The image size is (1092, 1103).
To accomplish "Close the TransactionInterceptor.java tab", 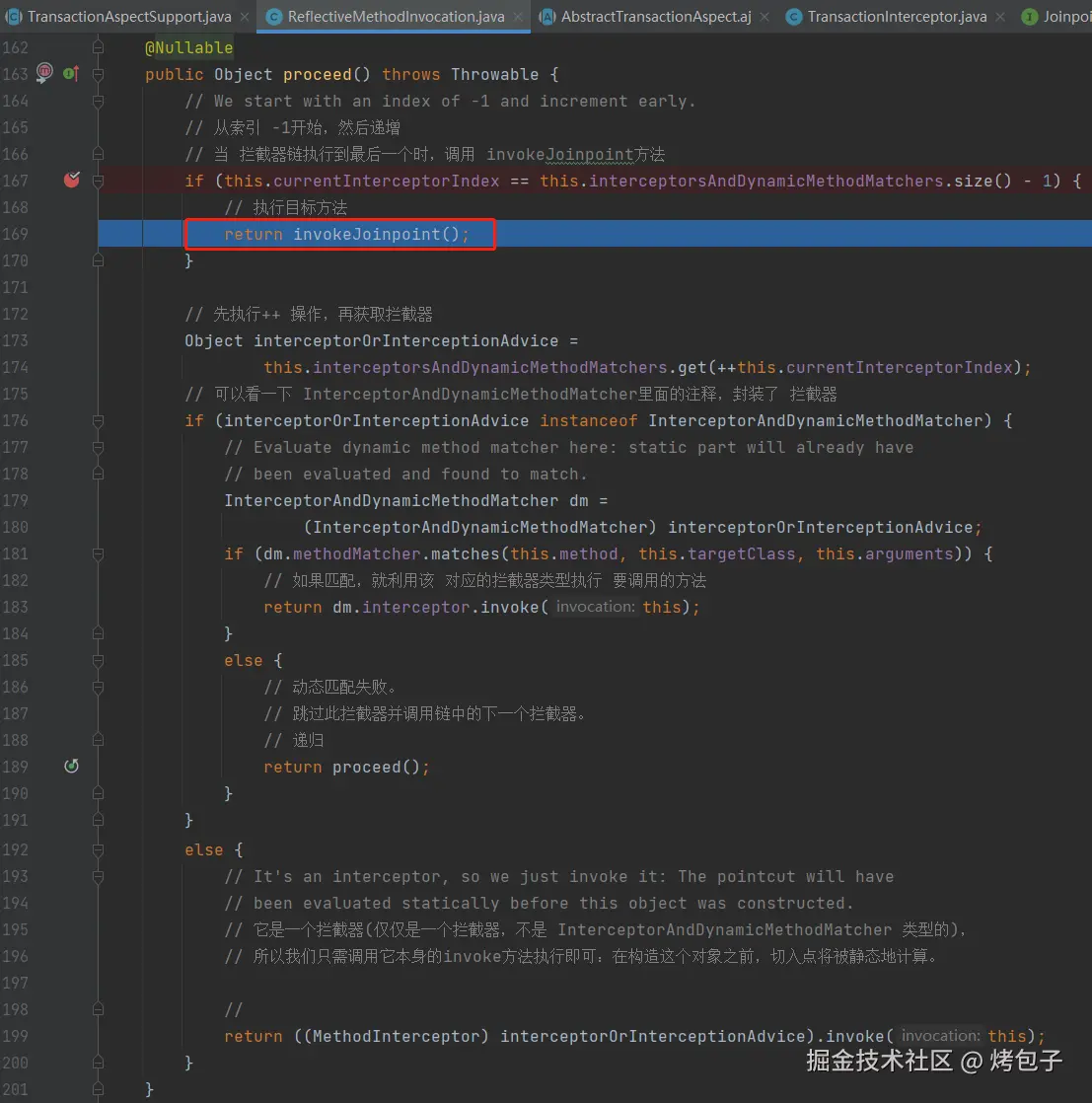I will point(1000,17).
